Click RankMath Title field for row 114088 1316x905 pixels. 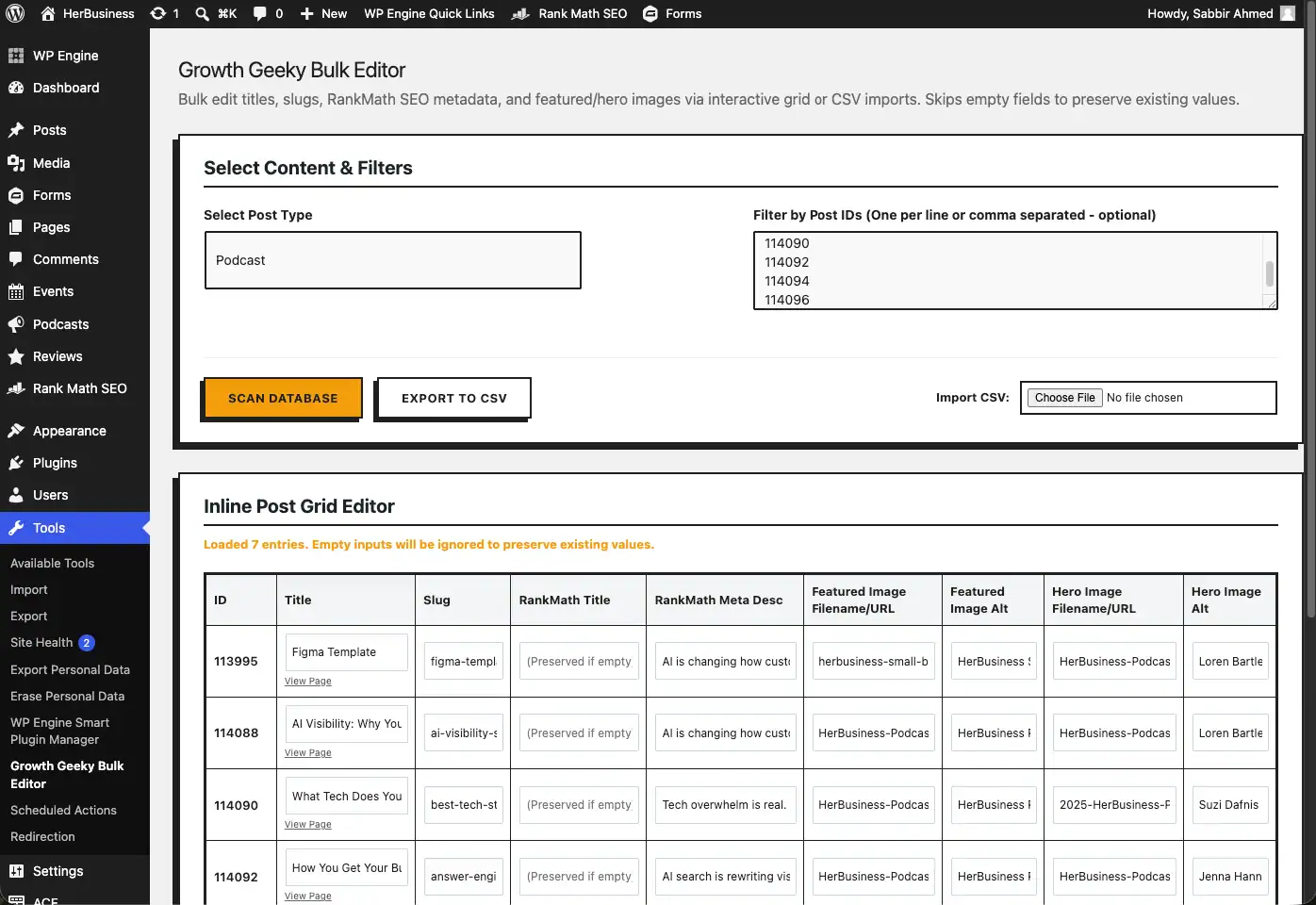[579, 733]
